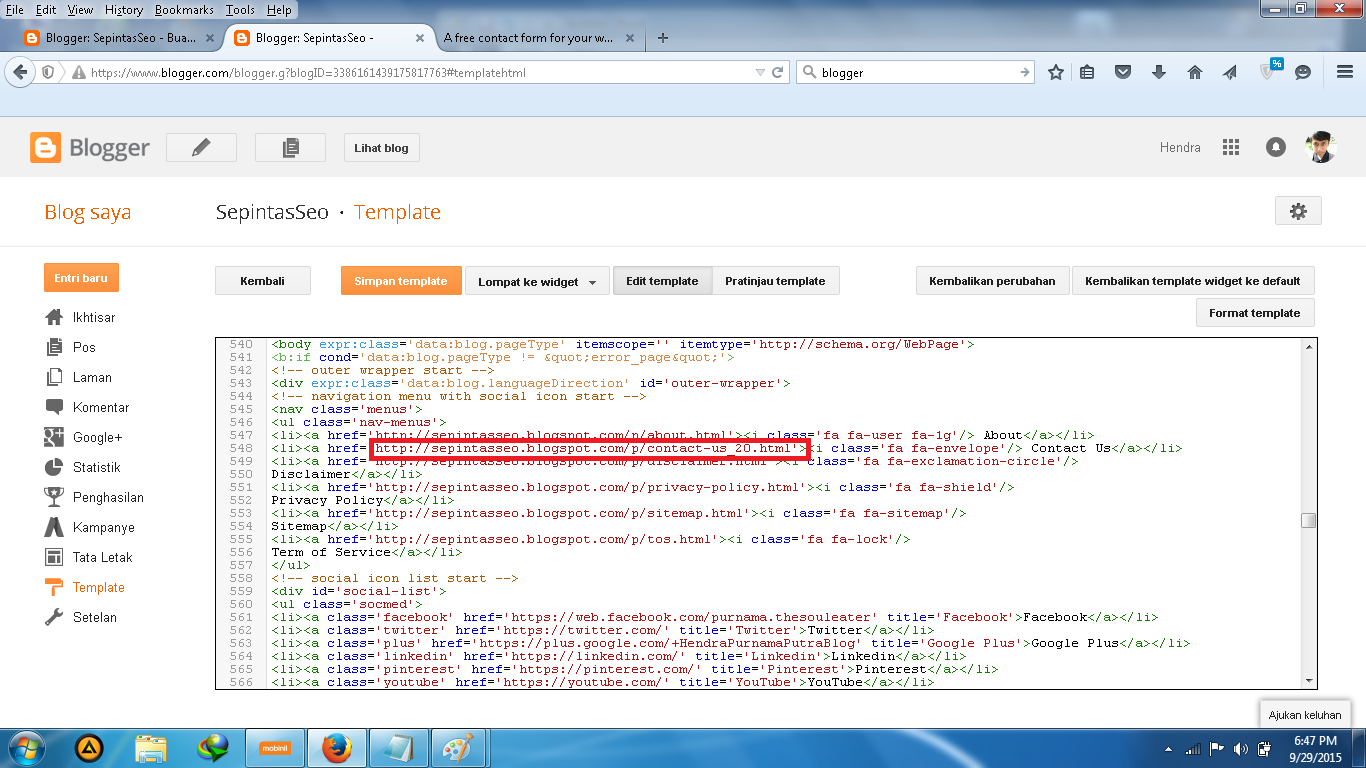
Task: Click the paper plane share icon
Action: coord(1230,72)
